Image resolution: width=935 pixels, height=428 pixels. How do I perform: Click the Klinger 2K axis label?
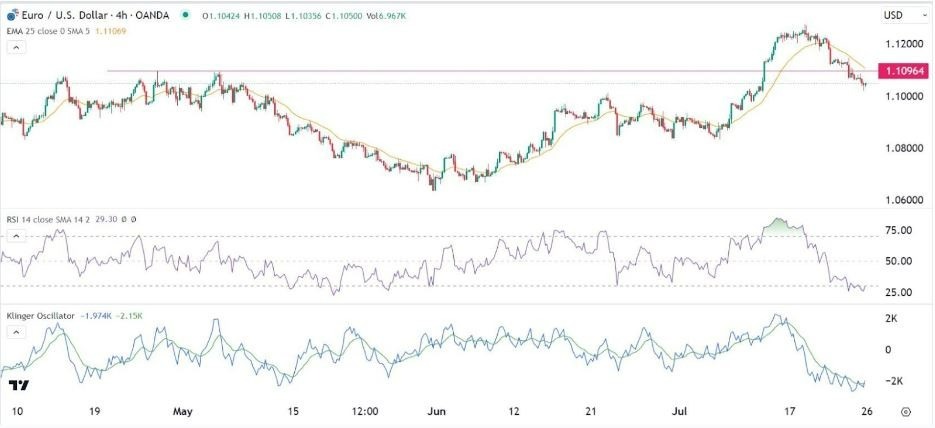pyautogui.click(x=892, y=319)
